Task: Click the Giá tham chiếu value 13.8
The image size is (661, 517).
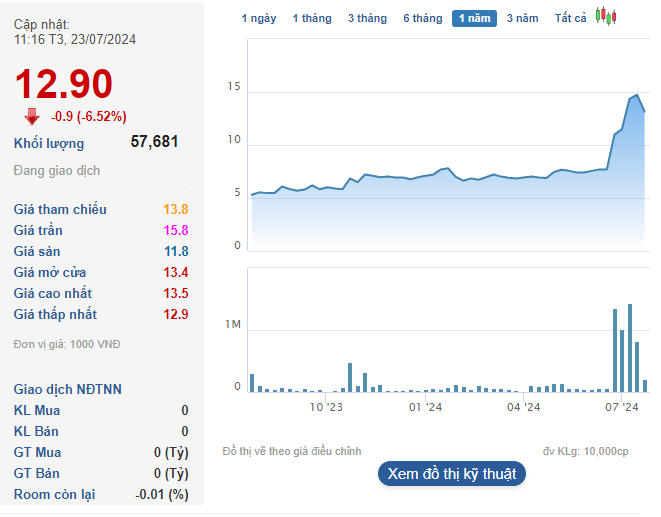Action: pyautogui.click(x=176, y=209)
